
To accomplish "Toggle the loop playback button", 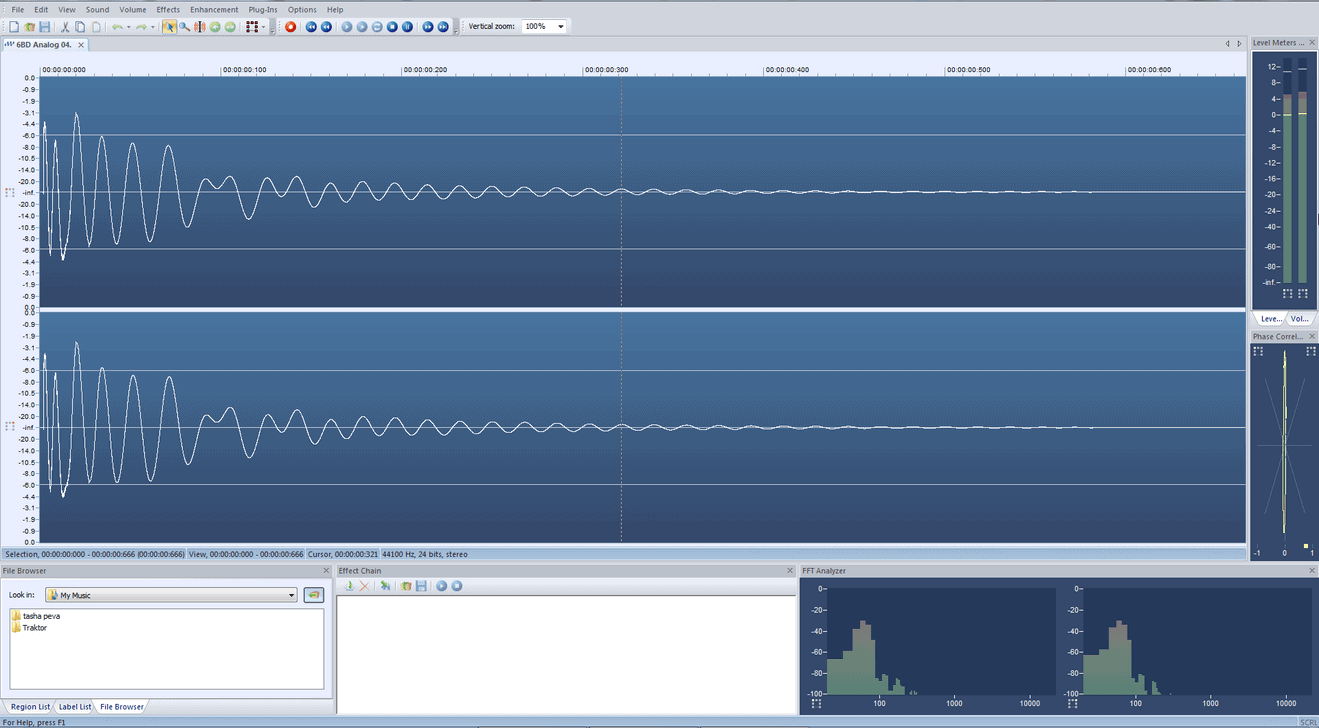I will [377, 27].
